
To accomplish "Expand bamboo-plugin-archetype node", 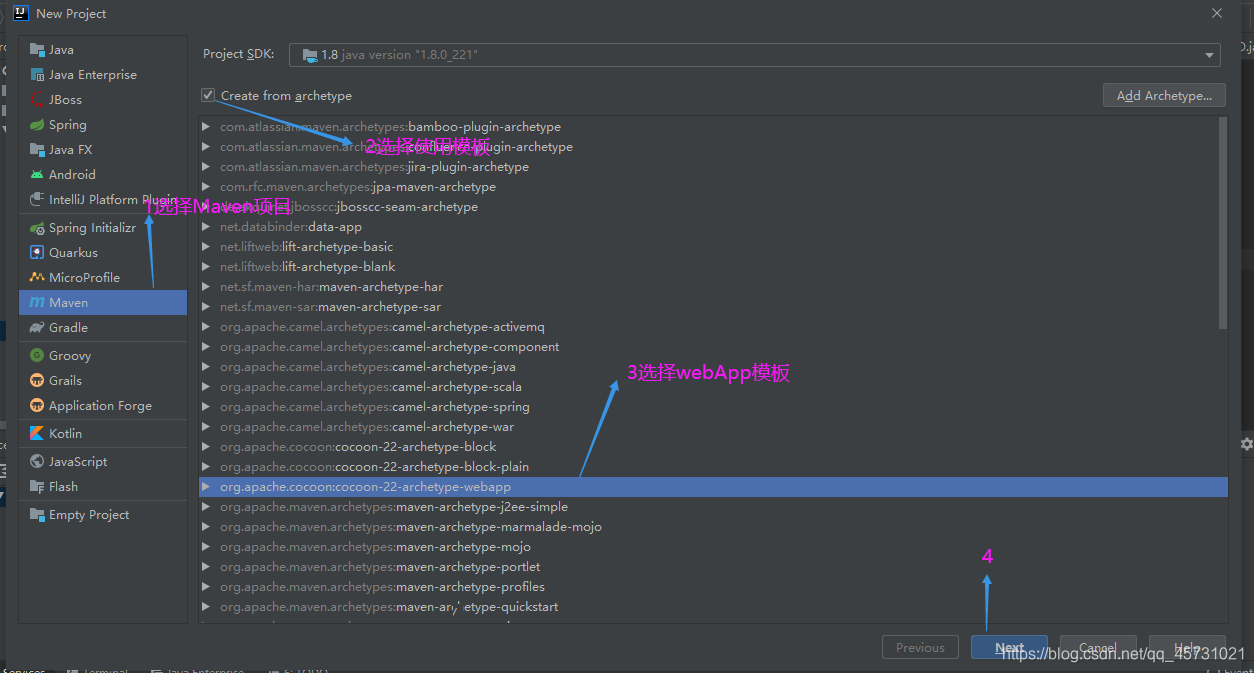I will pos(206,127).
